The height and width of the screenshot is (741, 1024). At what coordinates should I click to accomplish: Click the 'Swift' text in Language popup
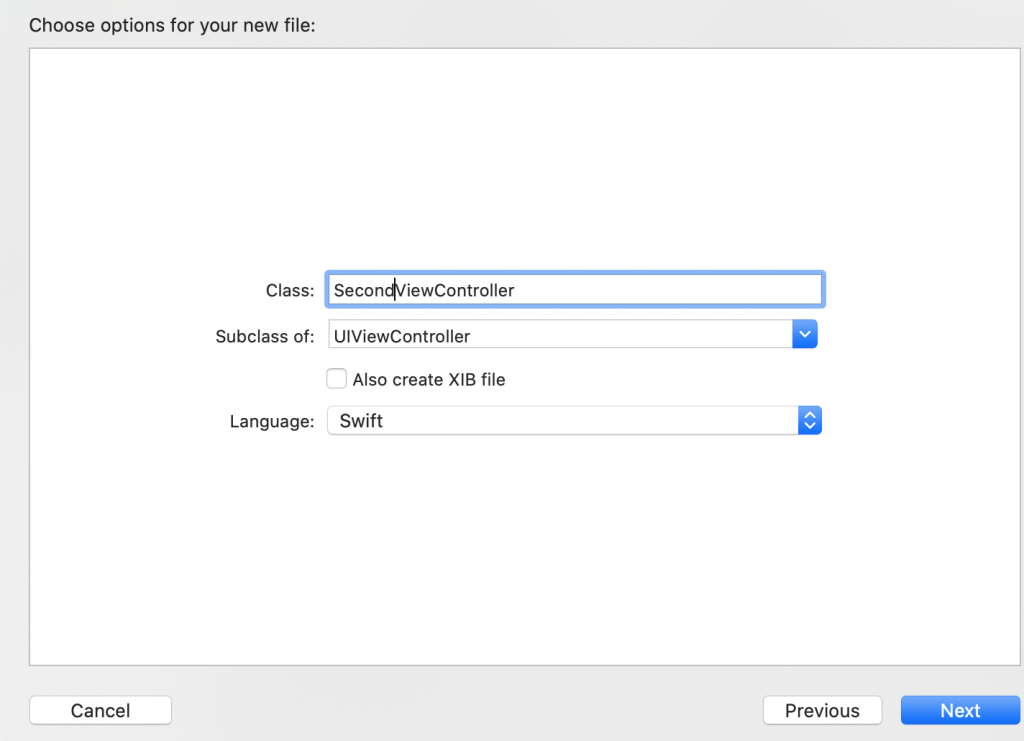tap(361, 421)
